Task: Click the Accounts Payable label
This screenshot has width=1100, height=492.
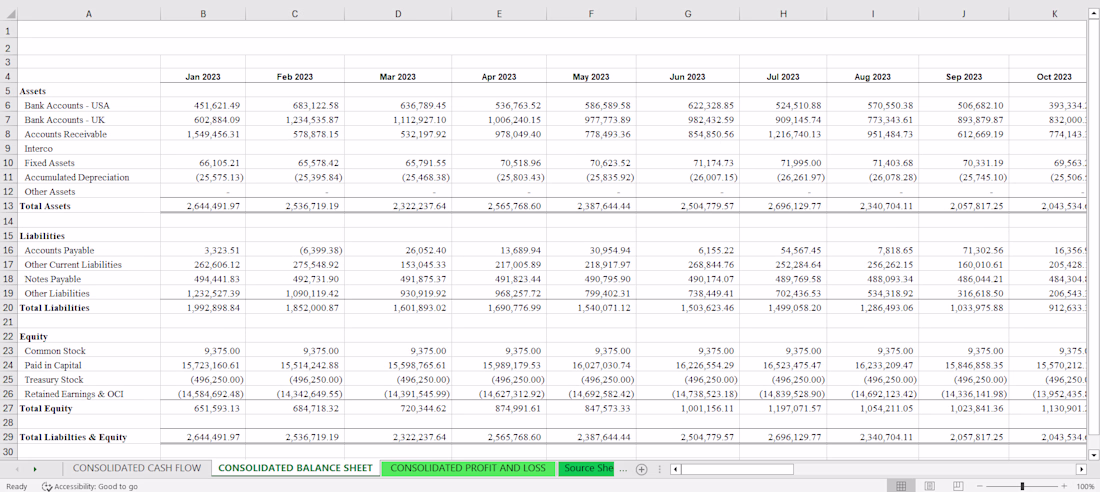Action: (59, 250)
